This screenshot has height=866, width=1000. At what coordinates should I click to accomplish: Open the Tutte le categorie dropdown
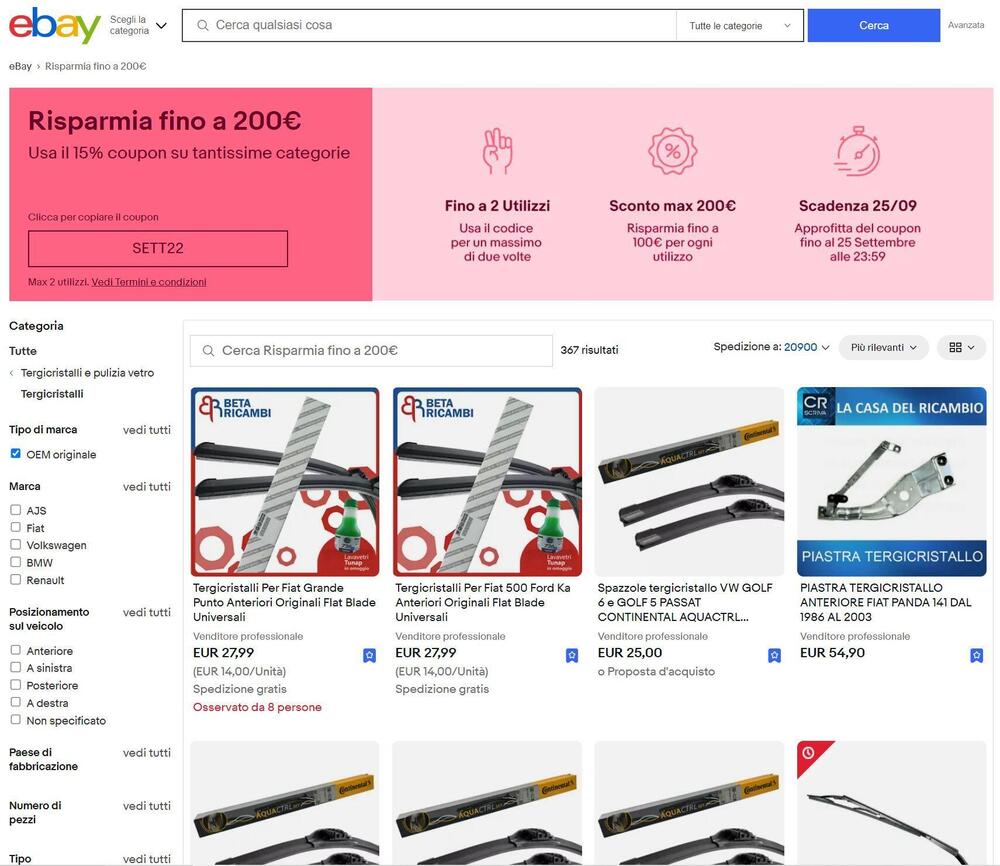coord(740,26)
